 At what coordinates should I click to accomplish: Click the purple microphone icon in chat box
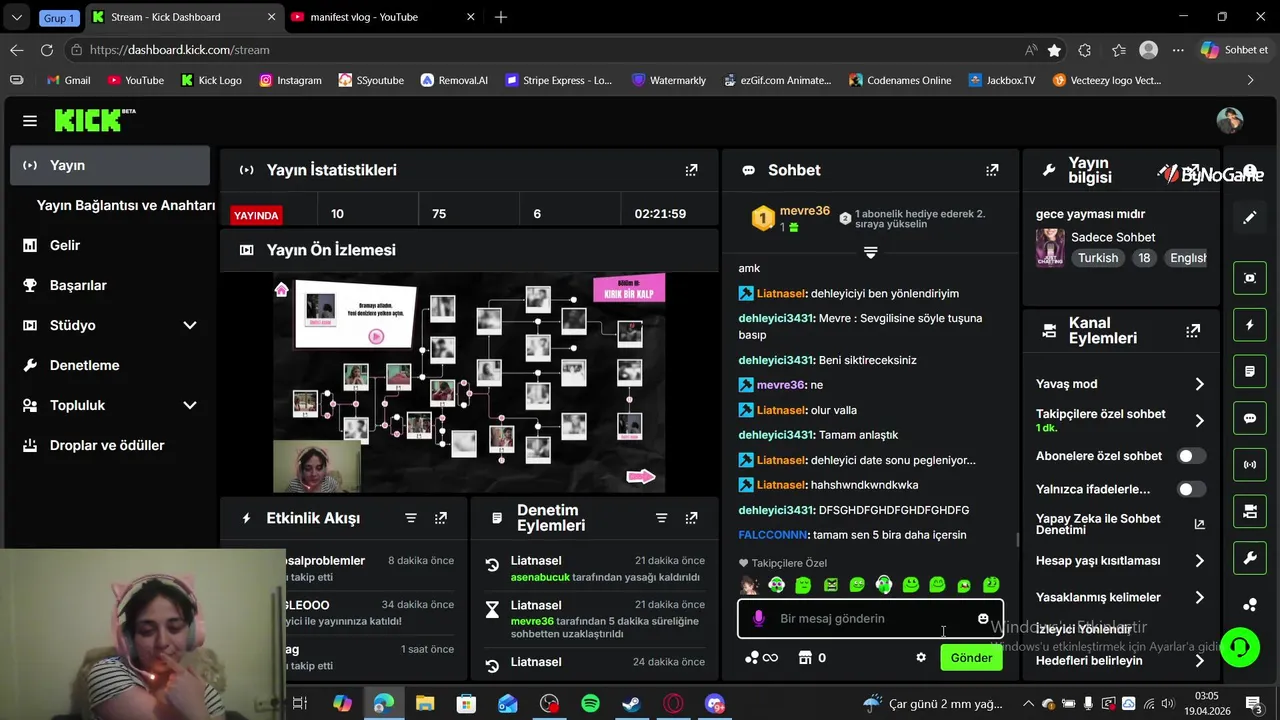[758, 619]
